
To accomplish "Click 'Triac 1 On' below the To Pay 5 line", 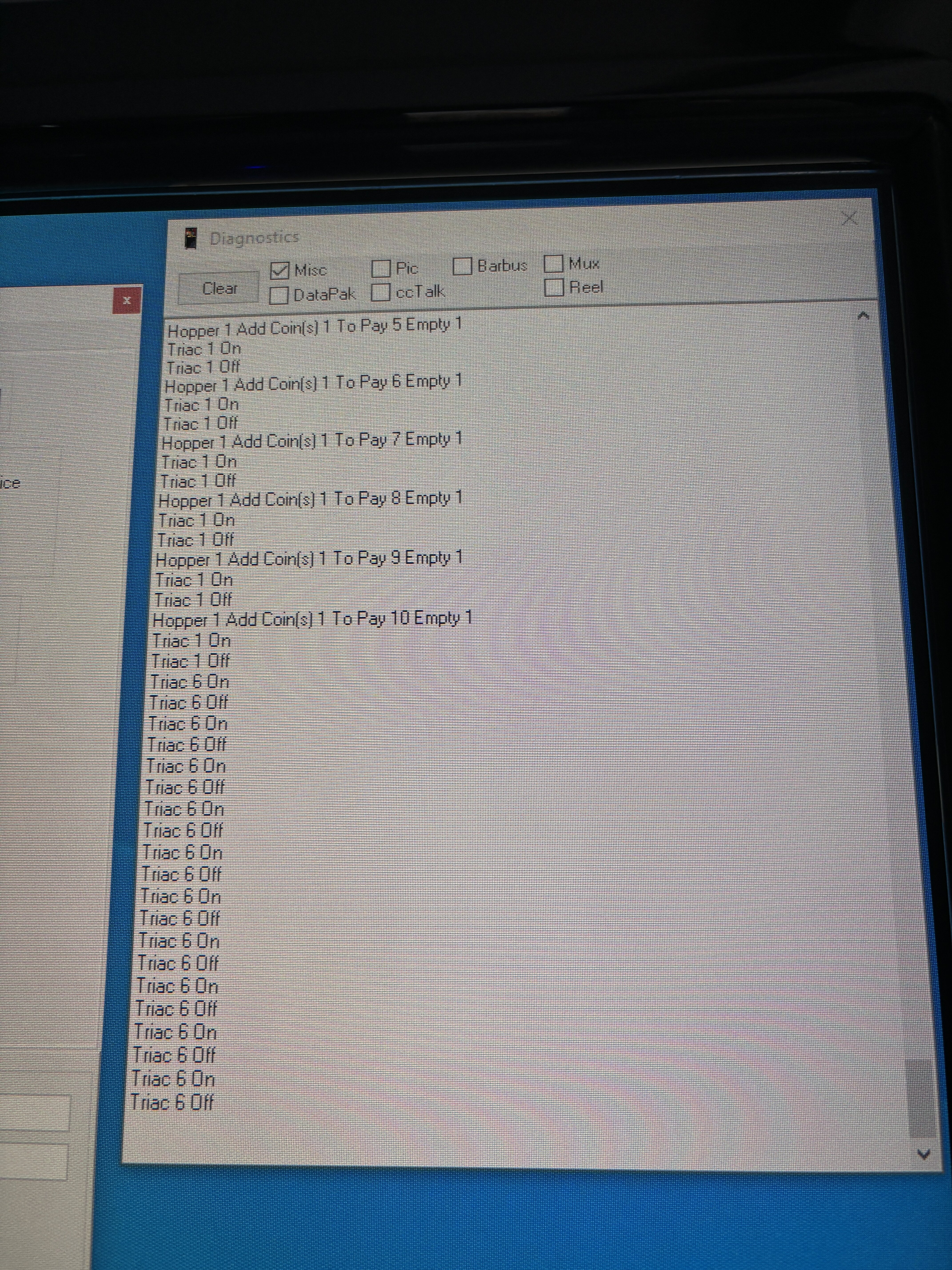I will coord(204,348).
